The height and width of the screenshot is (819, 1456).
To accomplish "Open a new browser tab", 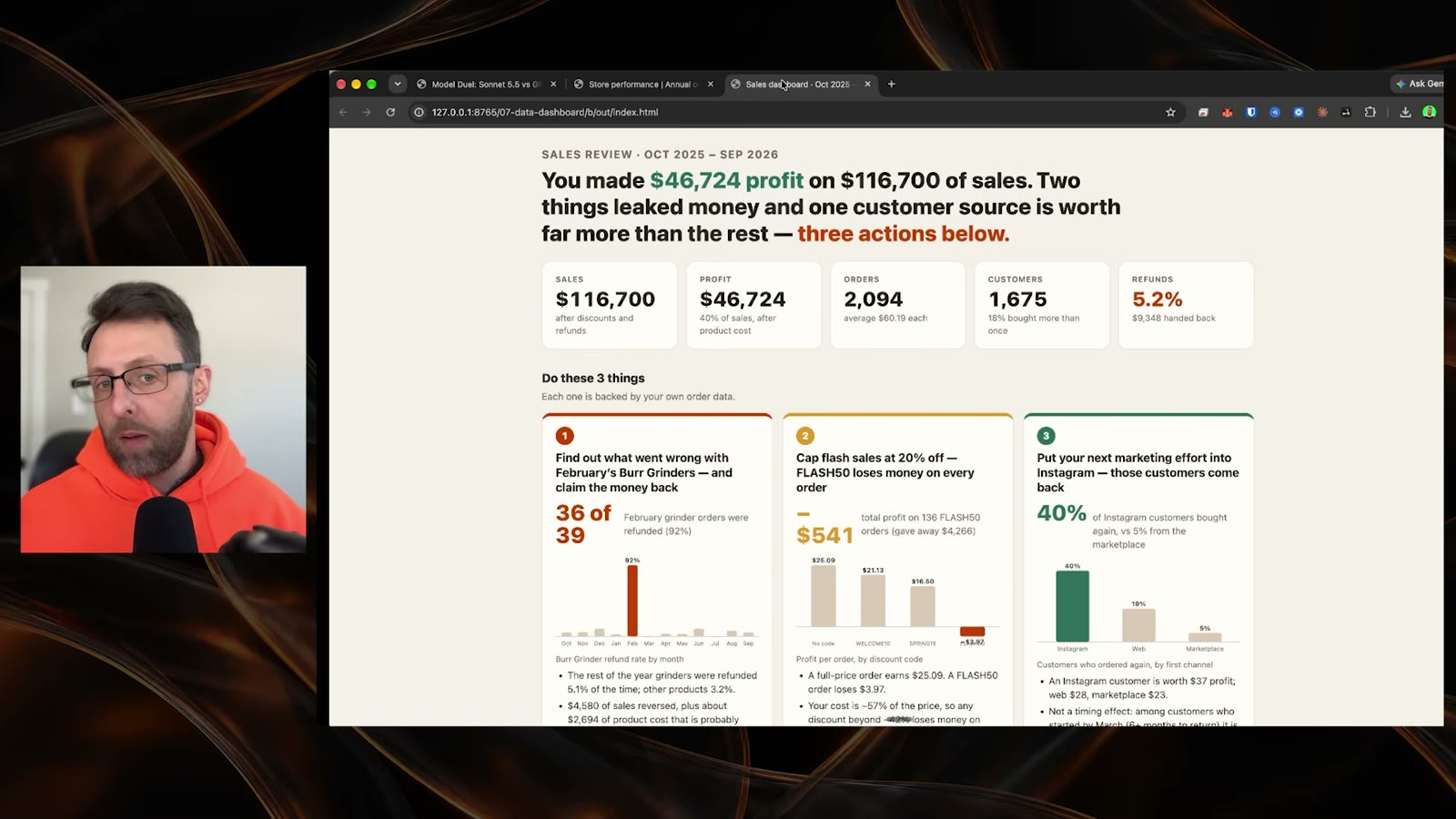I will [x=892, y=84].
